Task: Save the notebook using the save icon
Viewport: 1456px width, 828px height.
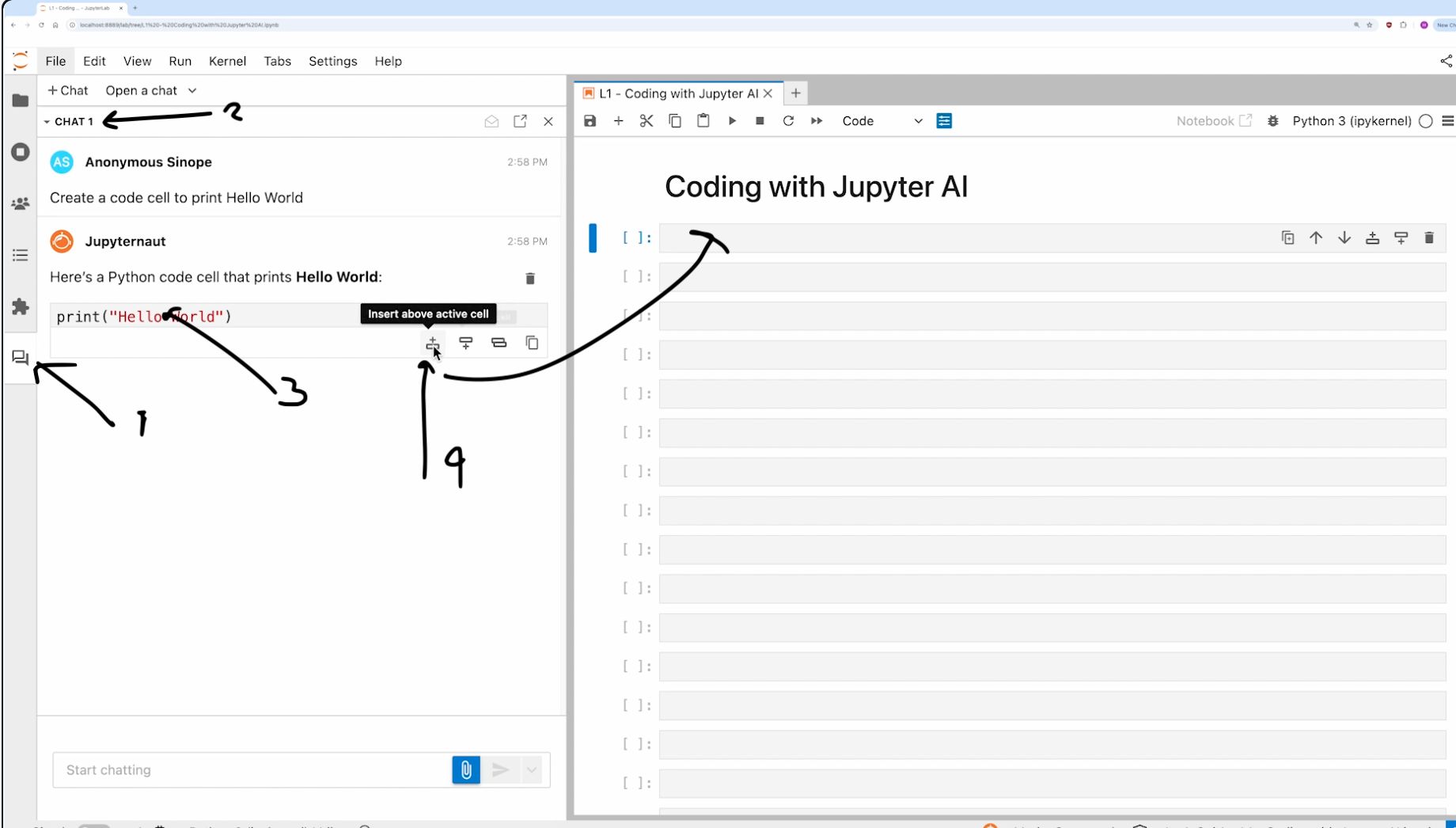Action: coord(590,120)
